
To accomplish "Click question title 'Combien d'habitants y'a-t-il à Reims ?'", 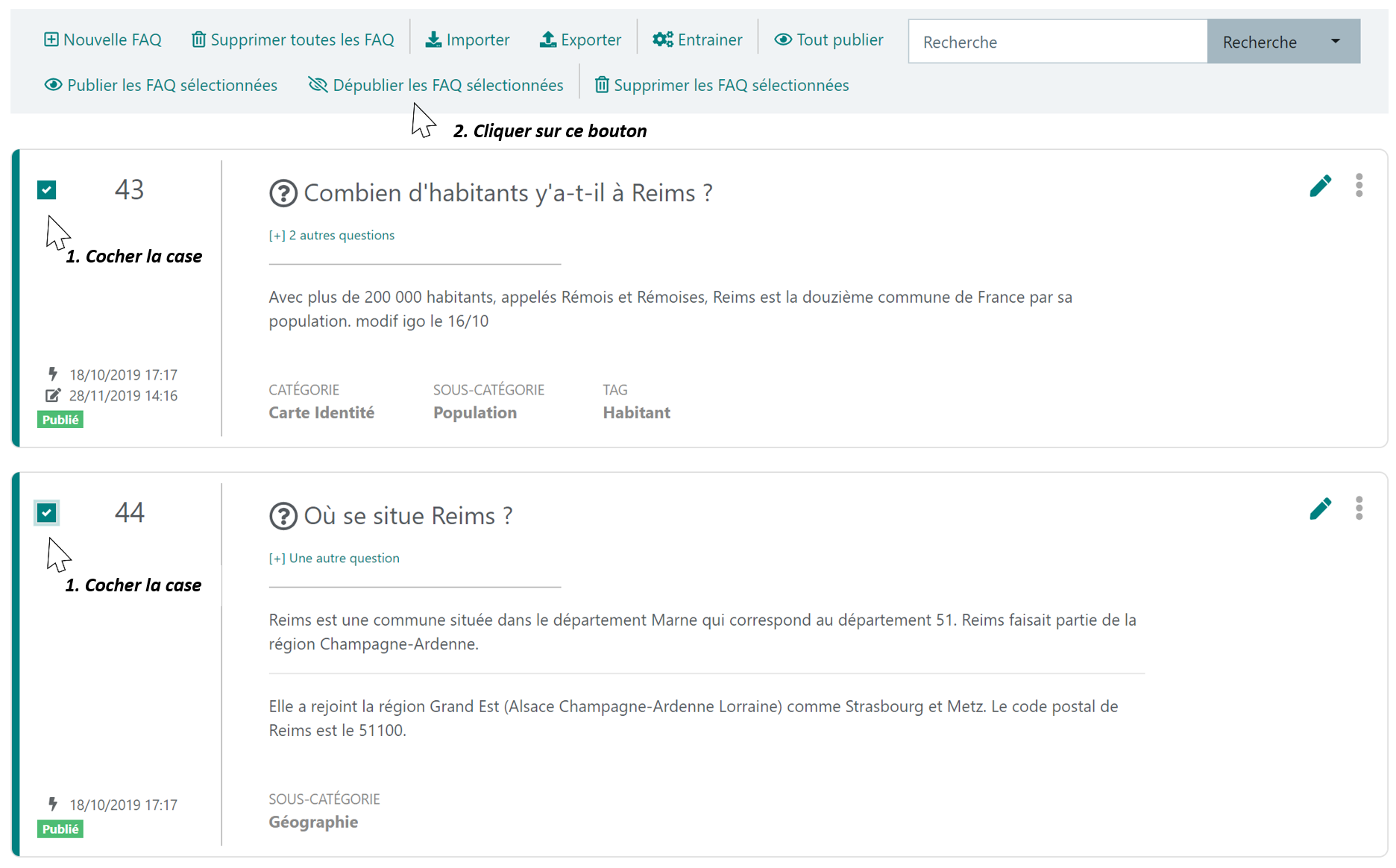I will pyautogui.click(x=508, y=193).
